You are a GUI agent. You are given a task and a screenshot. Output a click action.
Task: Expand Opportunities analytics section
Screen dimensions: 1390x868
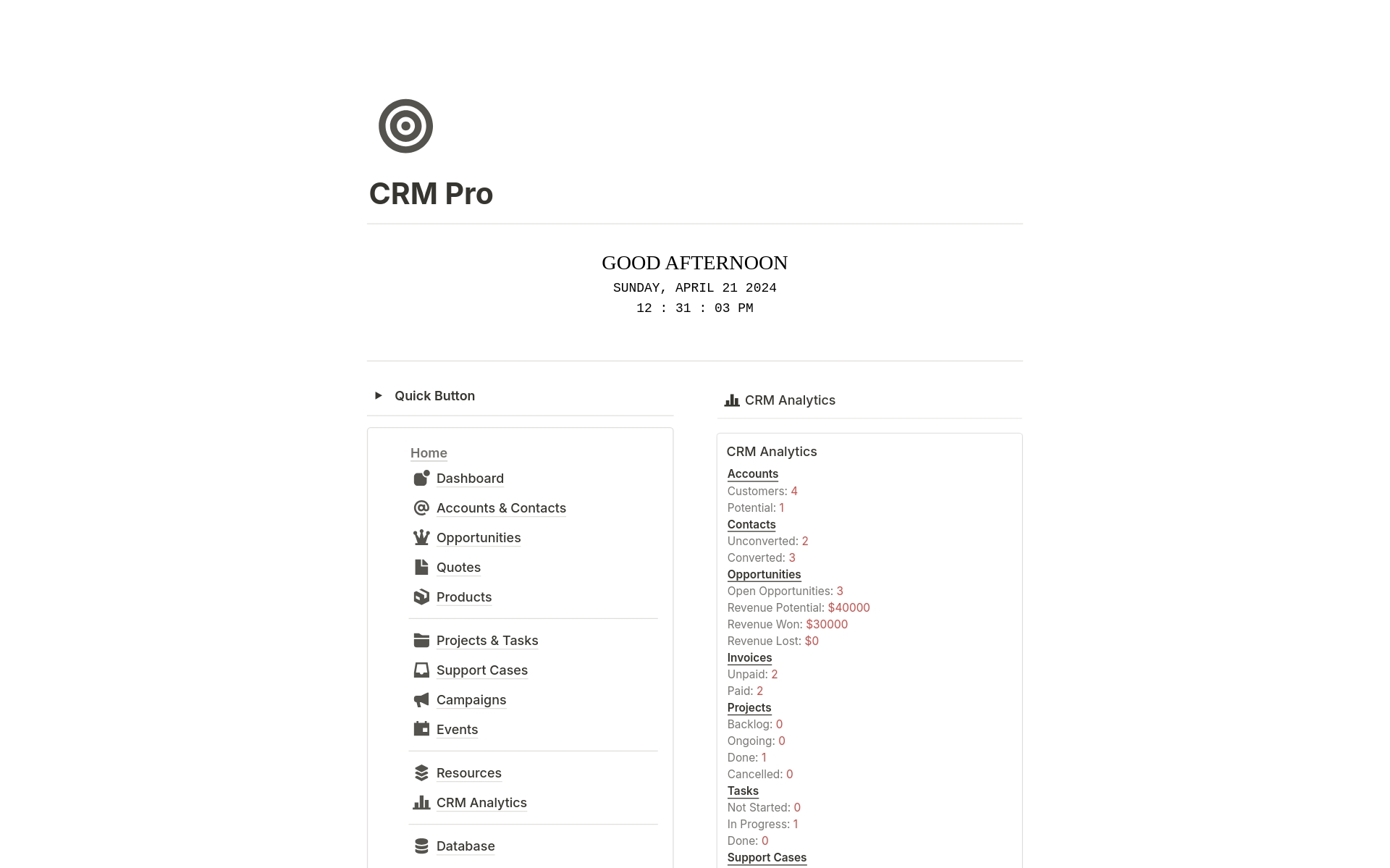(x=764, y=573)
